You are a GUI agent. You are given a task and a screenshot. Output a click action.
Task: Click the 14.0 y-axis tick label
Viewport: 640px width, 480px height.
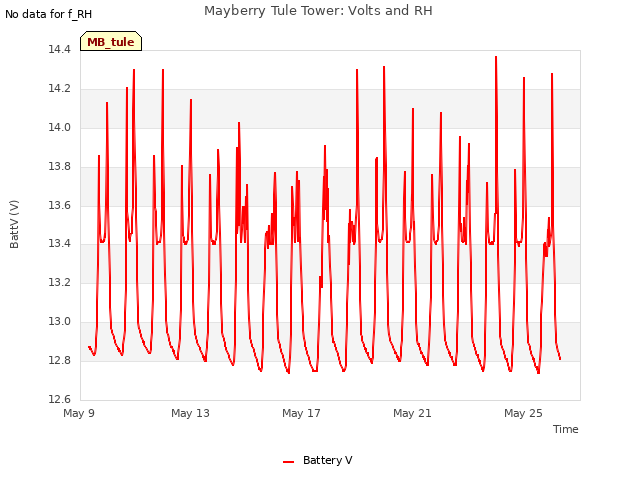point(60,127)
